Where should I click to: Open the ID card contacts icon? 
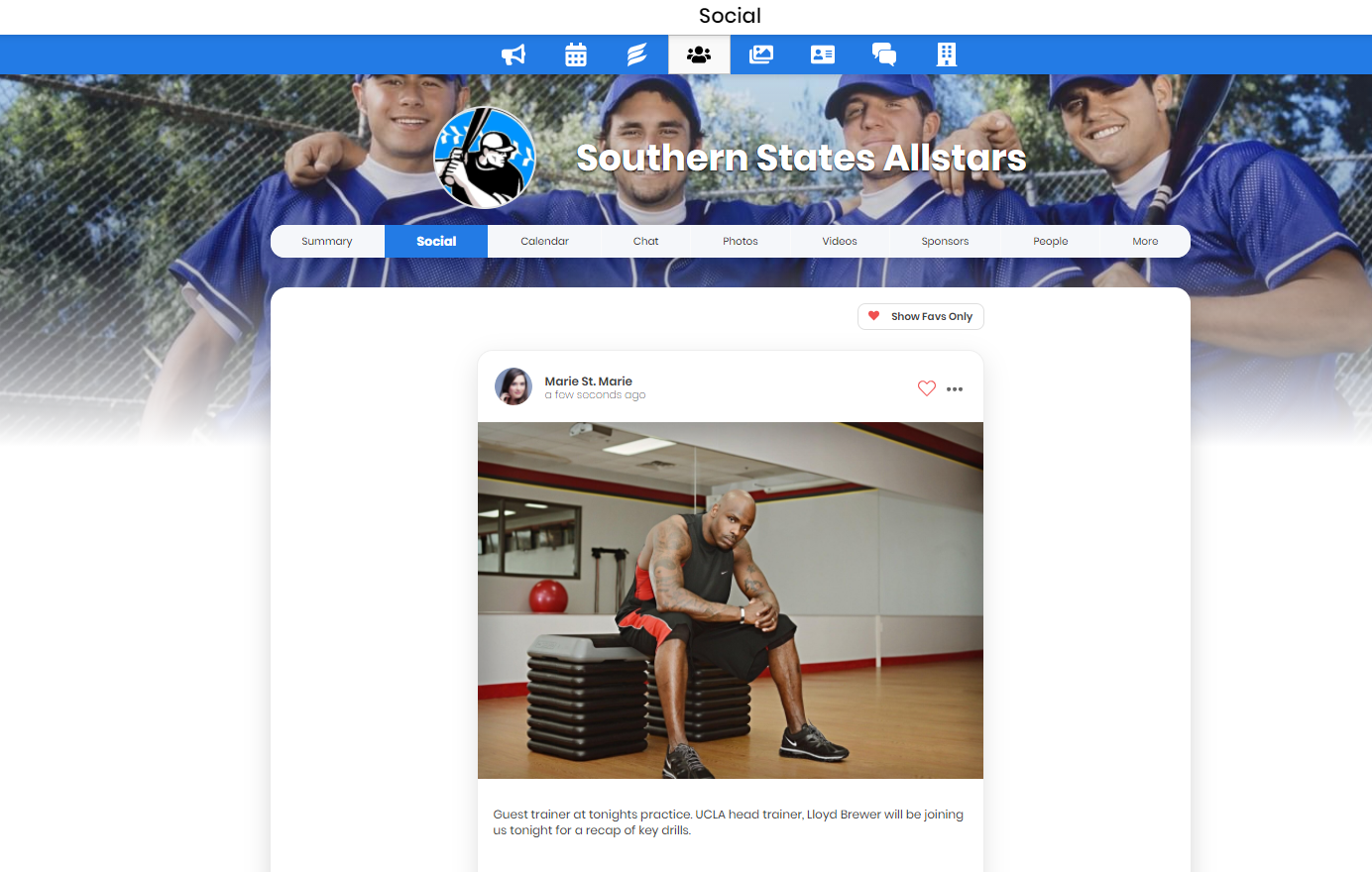[823, 54]
